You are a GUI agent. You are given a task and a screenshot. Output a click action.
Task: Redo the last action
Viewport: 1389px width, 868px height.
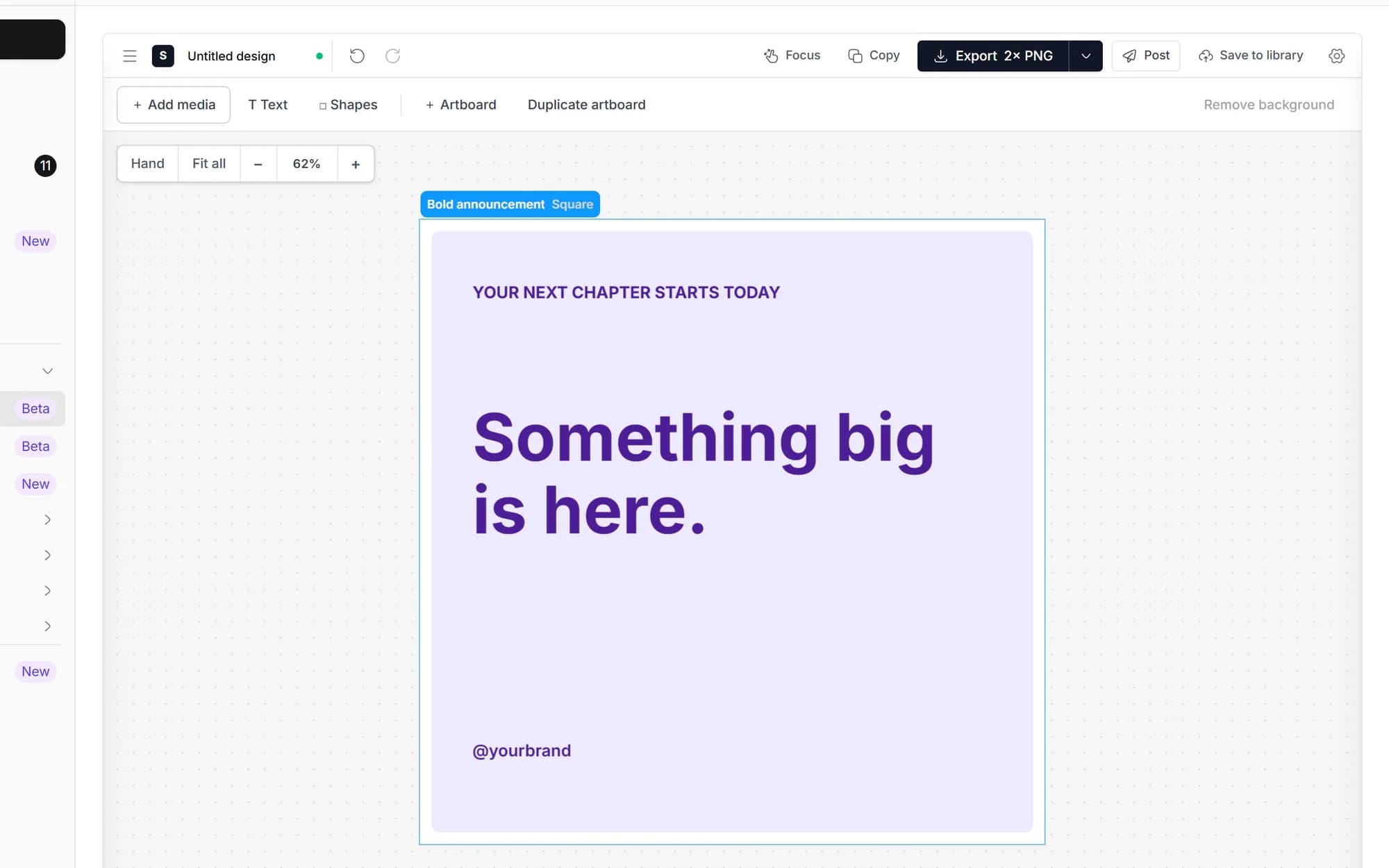[393, 56]
